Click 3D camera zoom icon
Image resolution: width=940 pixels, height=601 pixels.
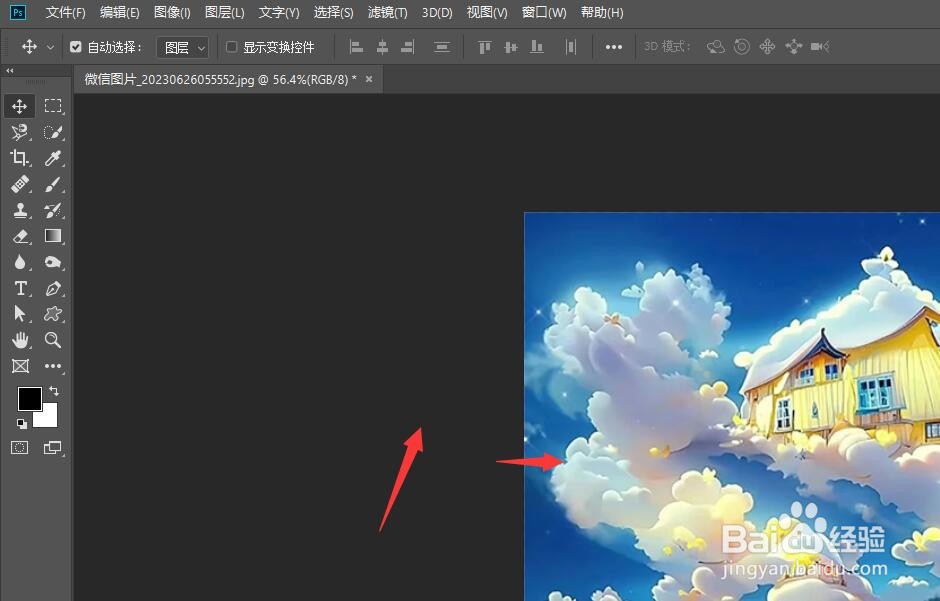click(x=820, y=47)
